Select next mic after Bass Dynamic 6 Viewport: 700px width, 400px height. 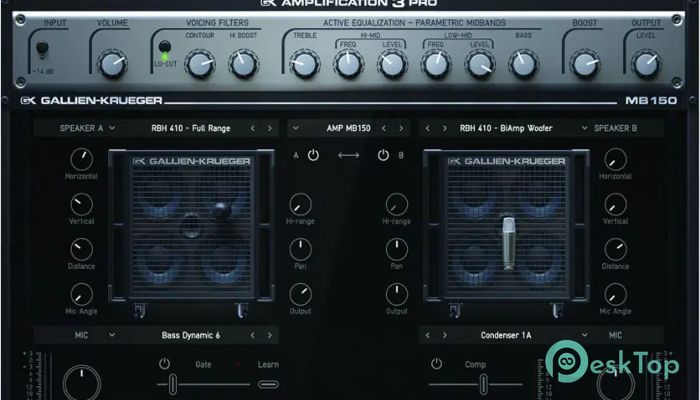[x=269, y=335]
